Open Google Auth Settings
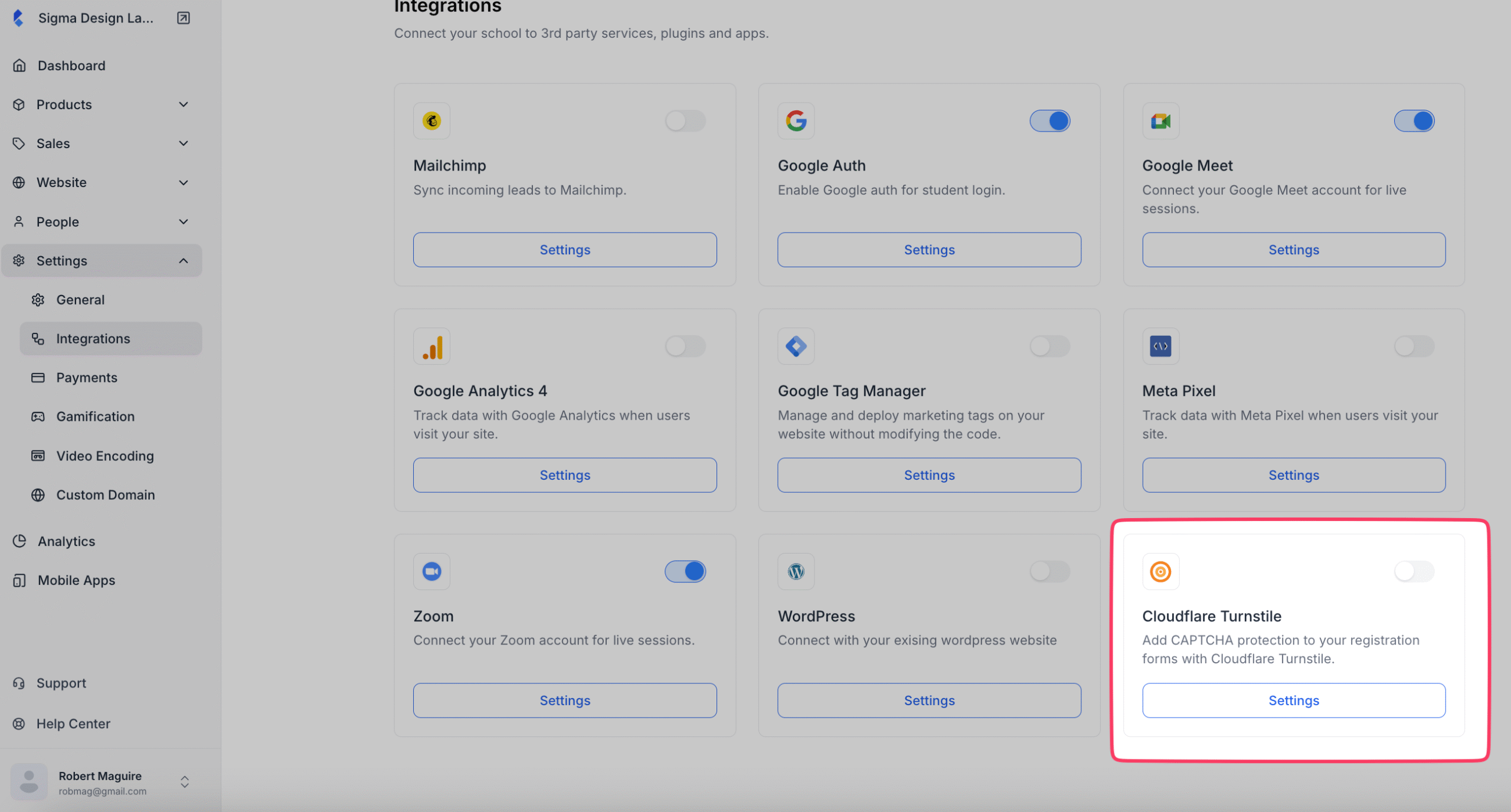The image size is (1511, 812). pos(928,250)
